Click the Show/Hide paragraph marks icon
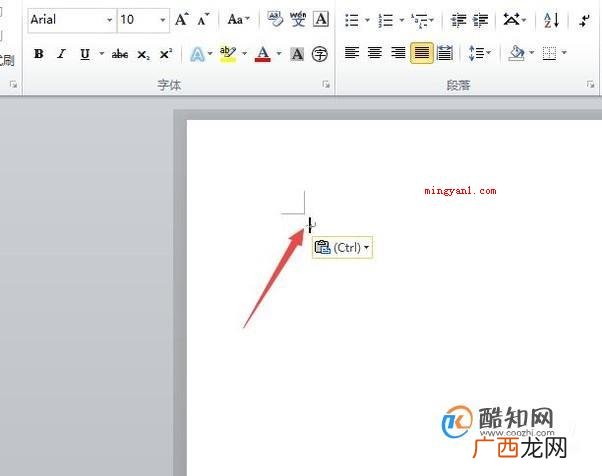Screen dimensions: 602x476 584,21
